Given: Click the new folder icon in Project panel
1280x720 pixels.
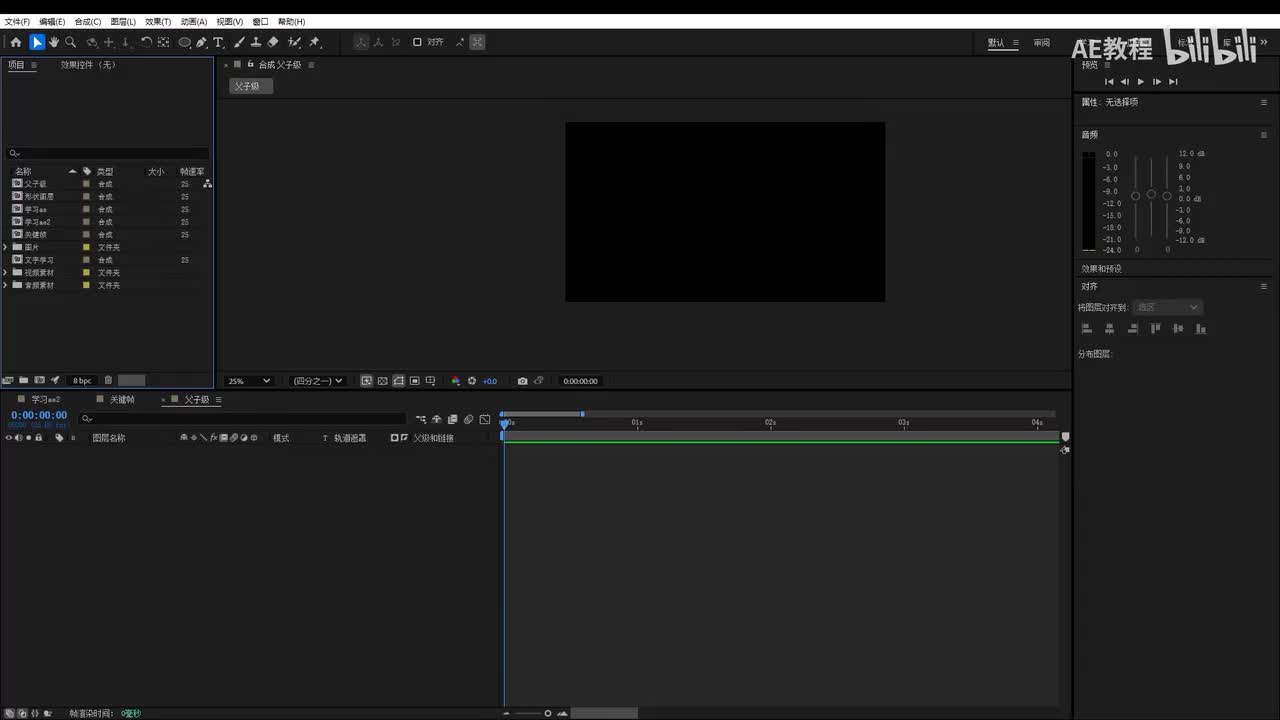Looking at the screenshot, I should click(23, 380).
